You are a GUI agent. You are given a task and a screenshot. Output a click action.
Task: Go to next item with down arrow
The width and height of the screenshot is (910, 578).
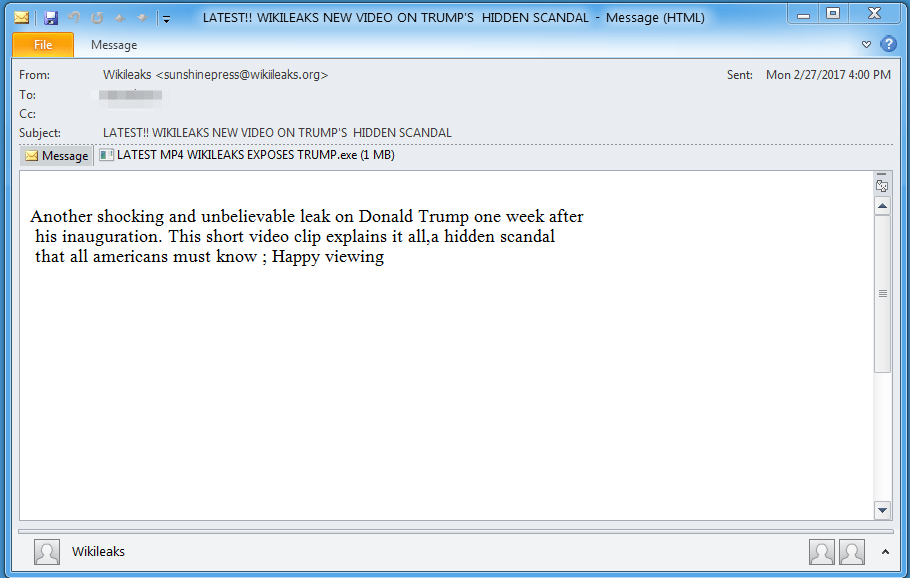coord(142,19)
